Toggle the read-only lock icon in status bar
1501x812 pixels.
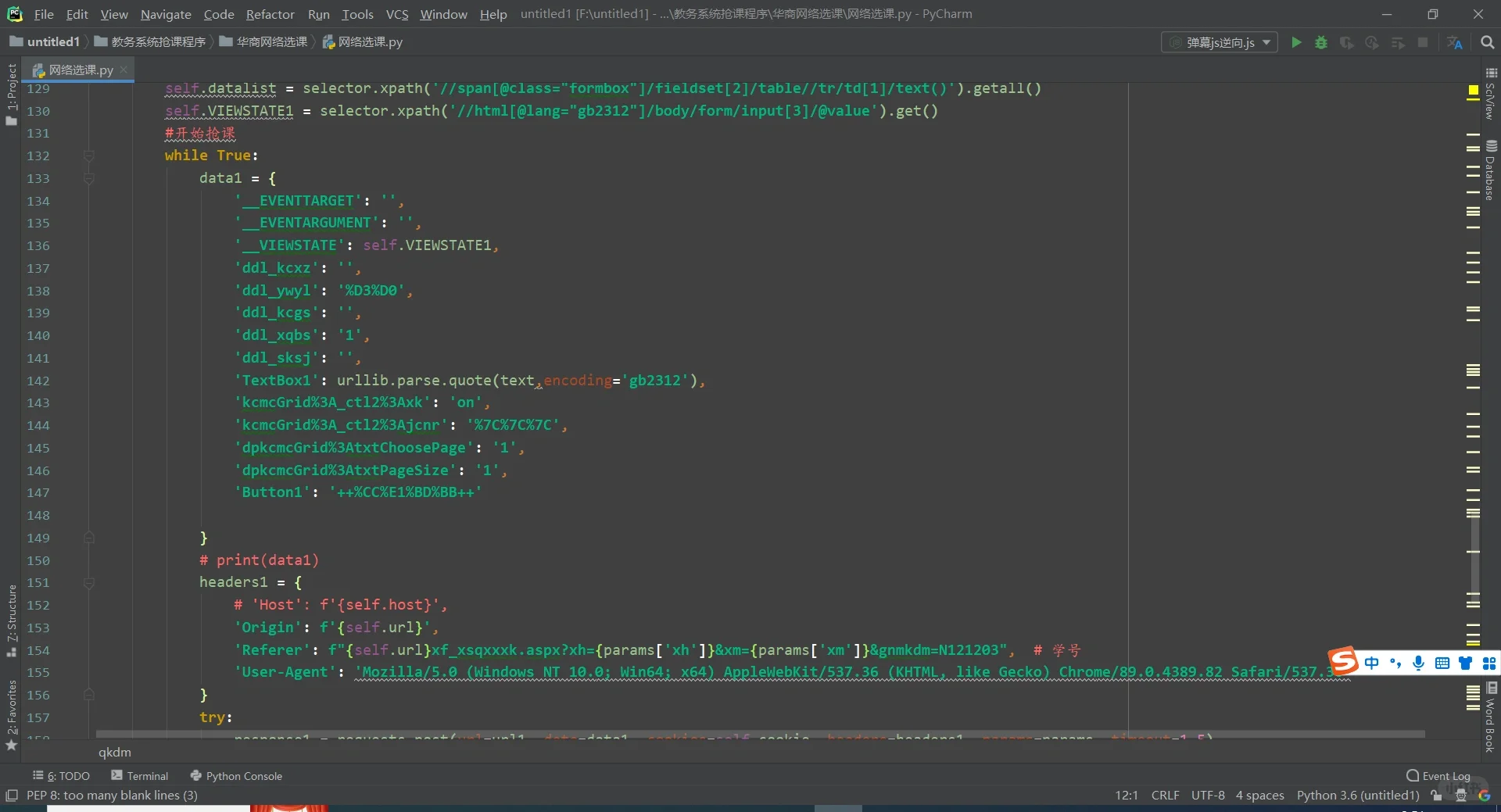coord(1436,796)
